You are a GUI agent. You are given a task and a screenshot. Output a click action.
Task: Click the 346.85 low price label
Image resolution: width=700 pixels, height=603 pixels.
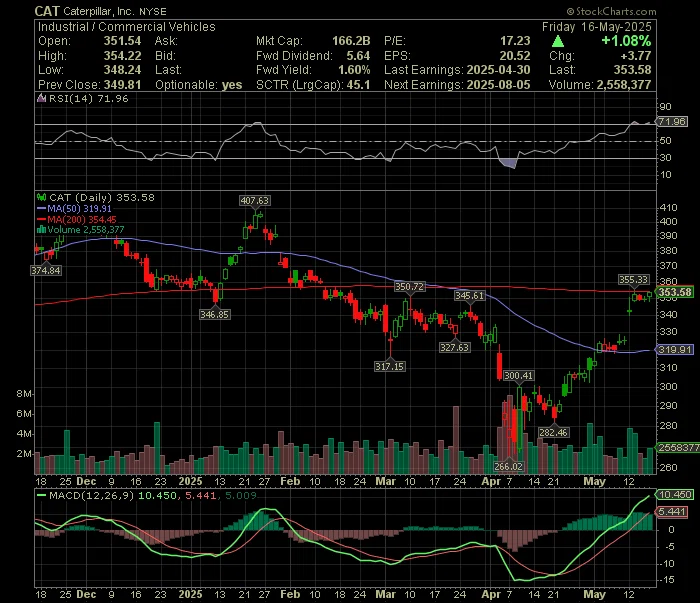point(215,315)
